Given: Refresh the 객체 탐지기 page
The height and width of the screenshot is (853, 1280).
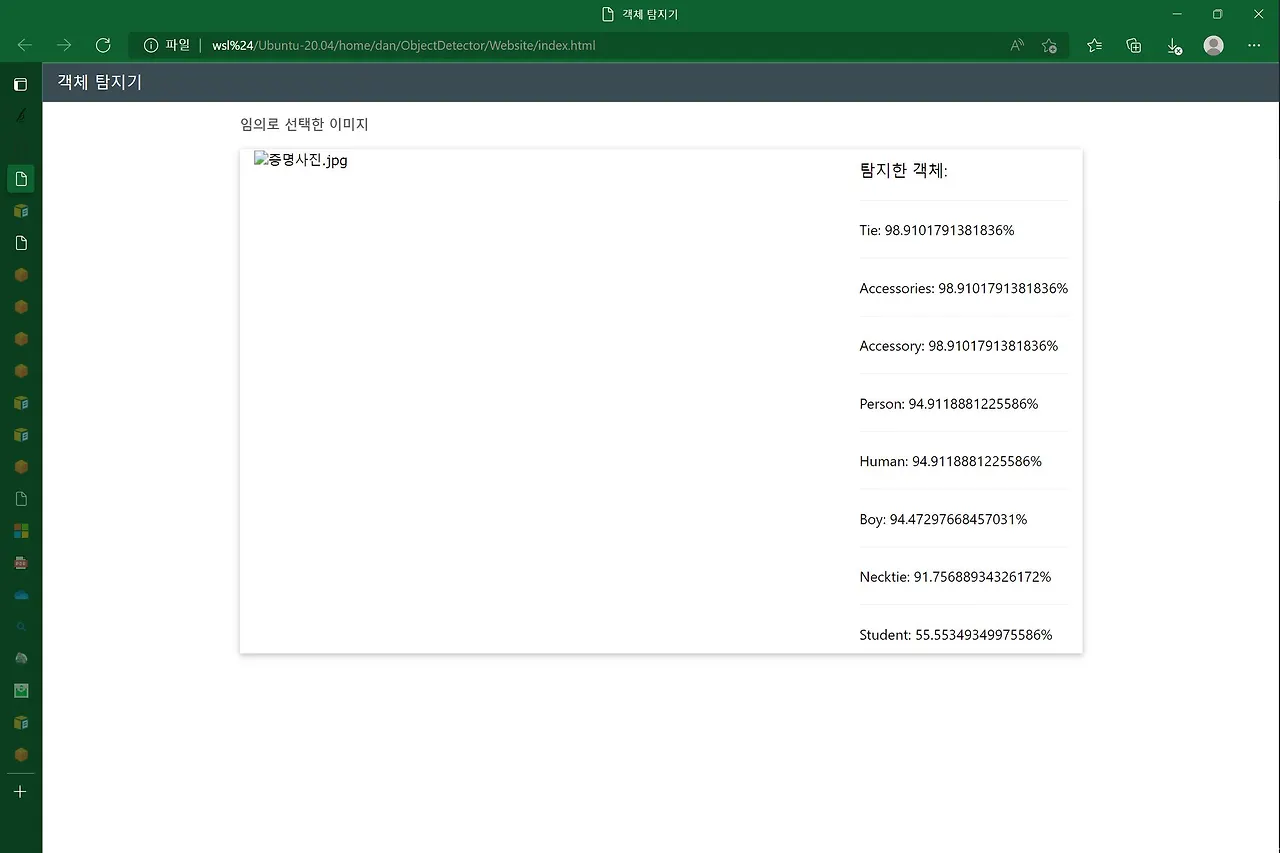Looking at the screenshot, I should click(x=102, y=45).
